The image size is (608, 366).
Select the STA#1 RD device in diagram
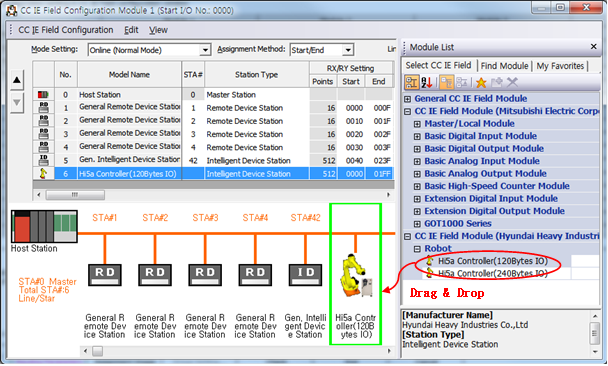point(105,275)
